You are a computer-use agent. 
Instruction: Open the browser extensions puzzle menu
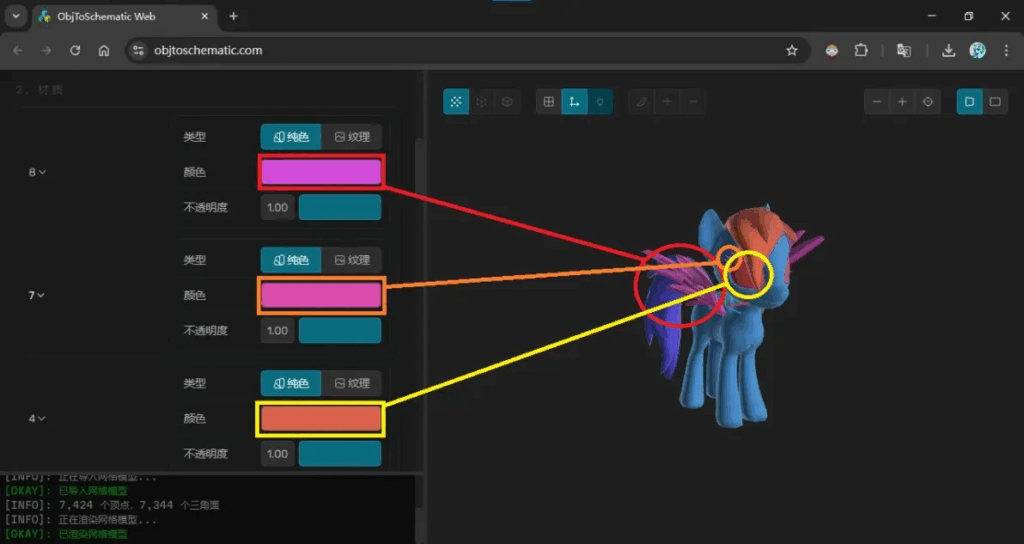click(x=861, y=50)
